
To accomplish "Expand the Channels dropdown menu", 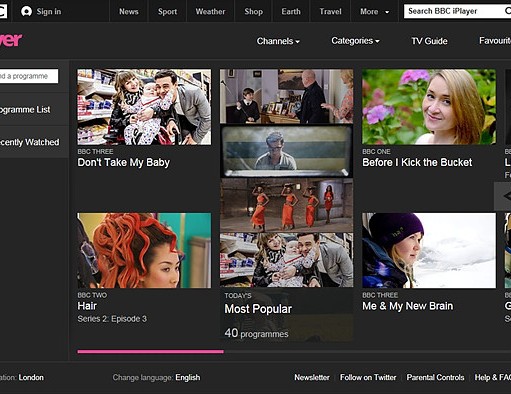I will pyautogui.click(x=278, y=41).
